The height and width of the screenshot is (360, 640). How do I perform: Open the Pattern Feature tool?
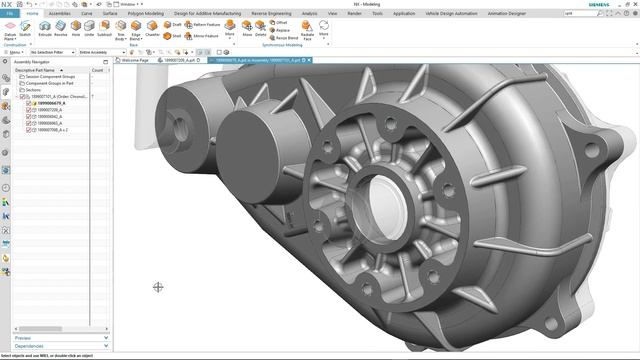point(202,25)
